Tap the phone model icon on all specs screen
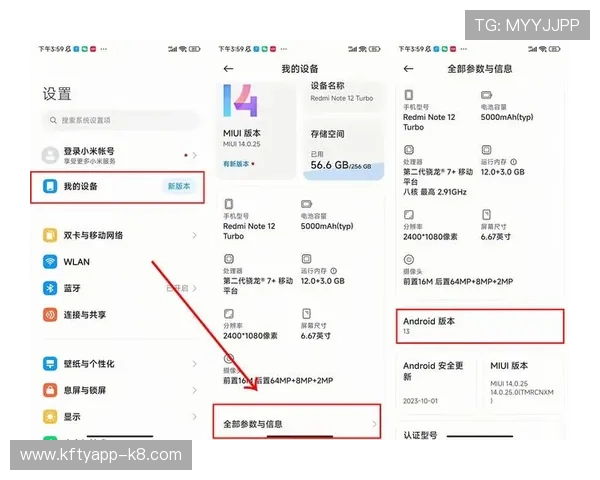This screenshot has height=480, width=600. click(409, 95)
